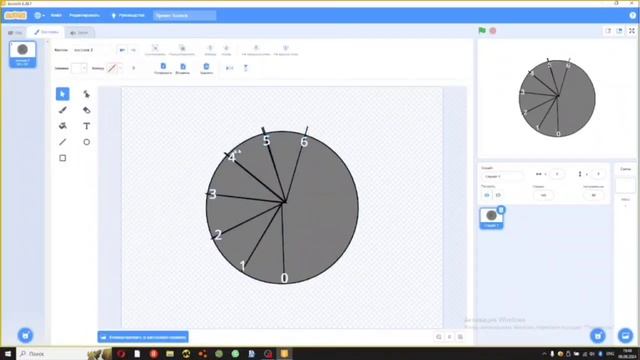Toggle sprite visibility to shown
Viewport: 640px width, 360px height.
pyautogui.click(x=487, y=195)
